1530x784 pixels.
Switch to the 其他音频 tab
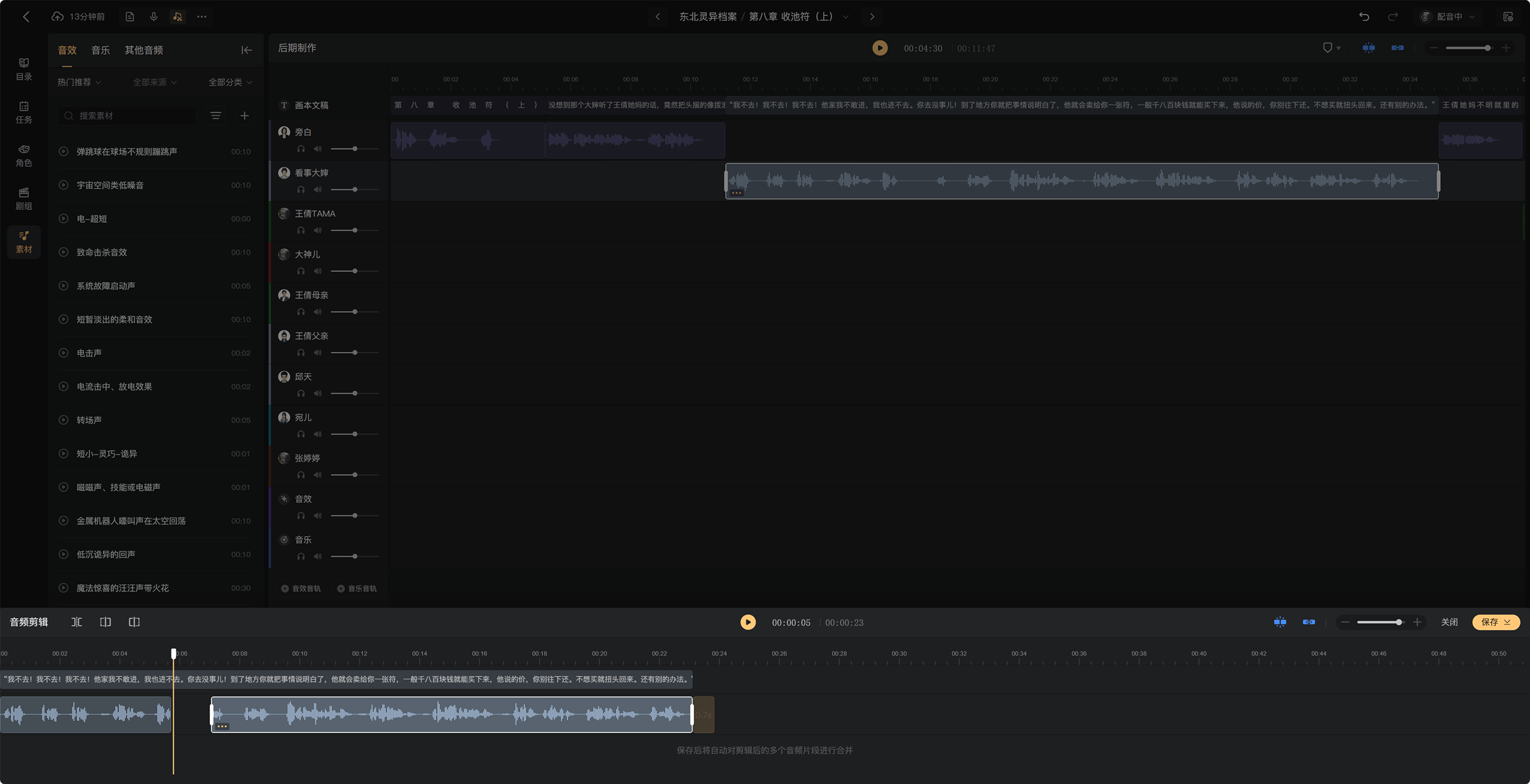144,50
